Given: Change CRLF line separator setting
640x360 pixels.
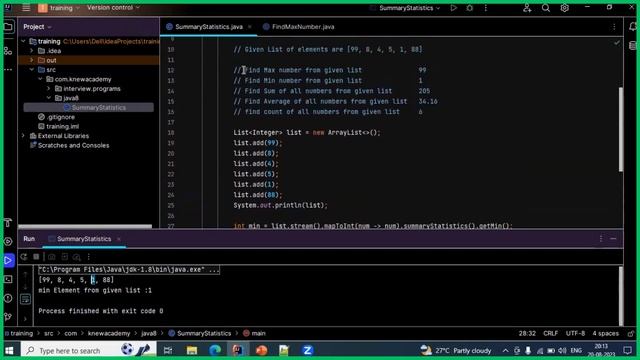Looking at the screenshot, I should click(551, 333).
